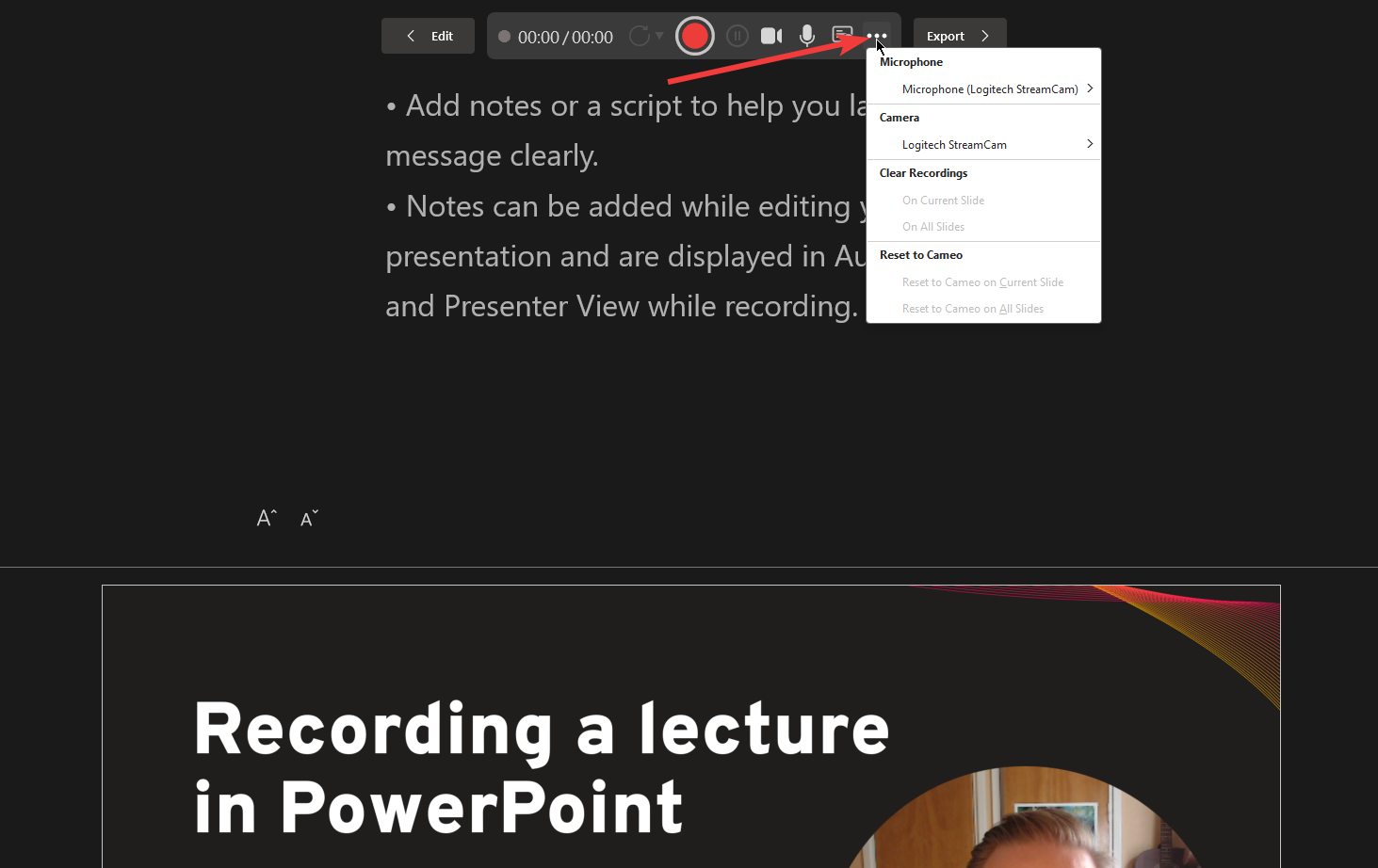Viewport: 1378px width, 868px height.
Task: Click the 00:00 / 00:00 recording timer
Action: click(x=565, y=37)
